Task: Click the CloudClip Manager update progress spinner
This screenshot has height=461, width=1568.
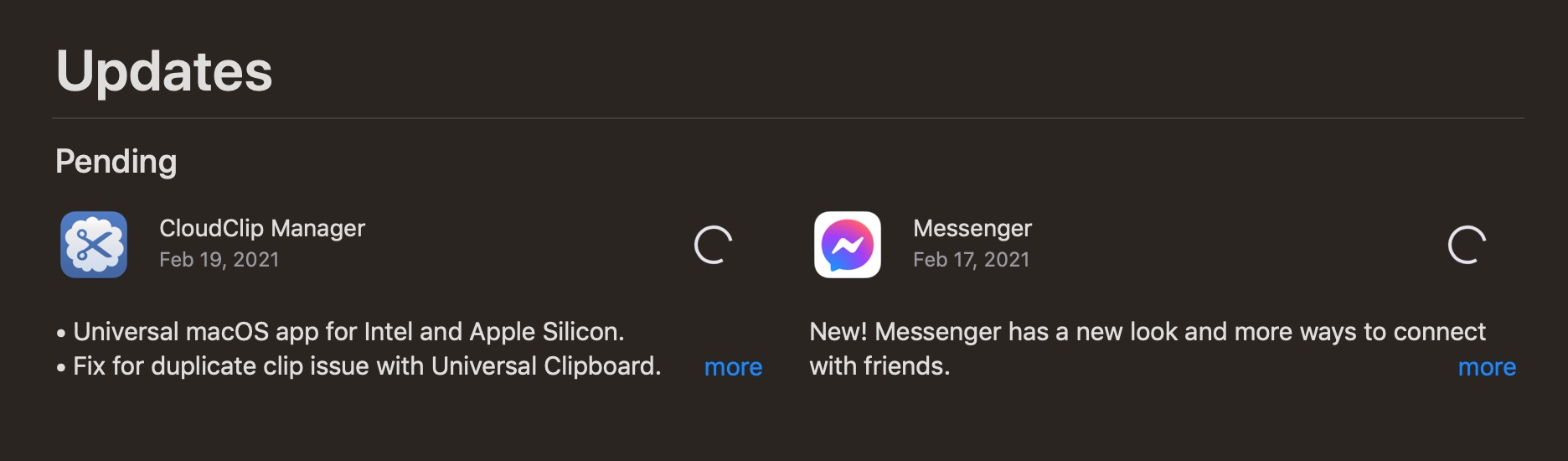Action: pos(714,245)
